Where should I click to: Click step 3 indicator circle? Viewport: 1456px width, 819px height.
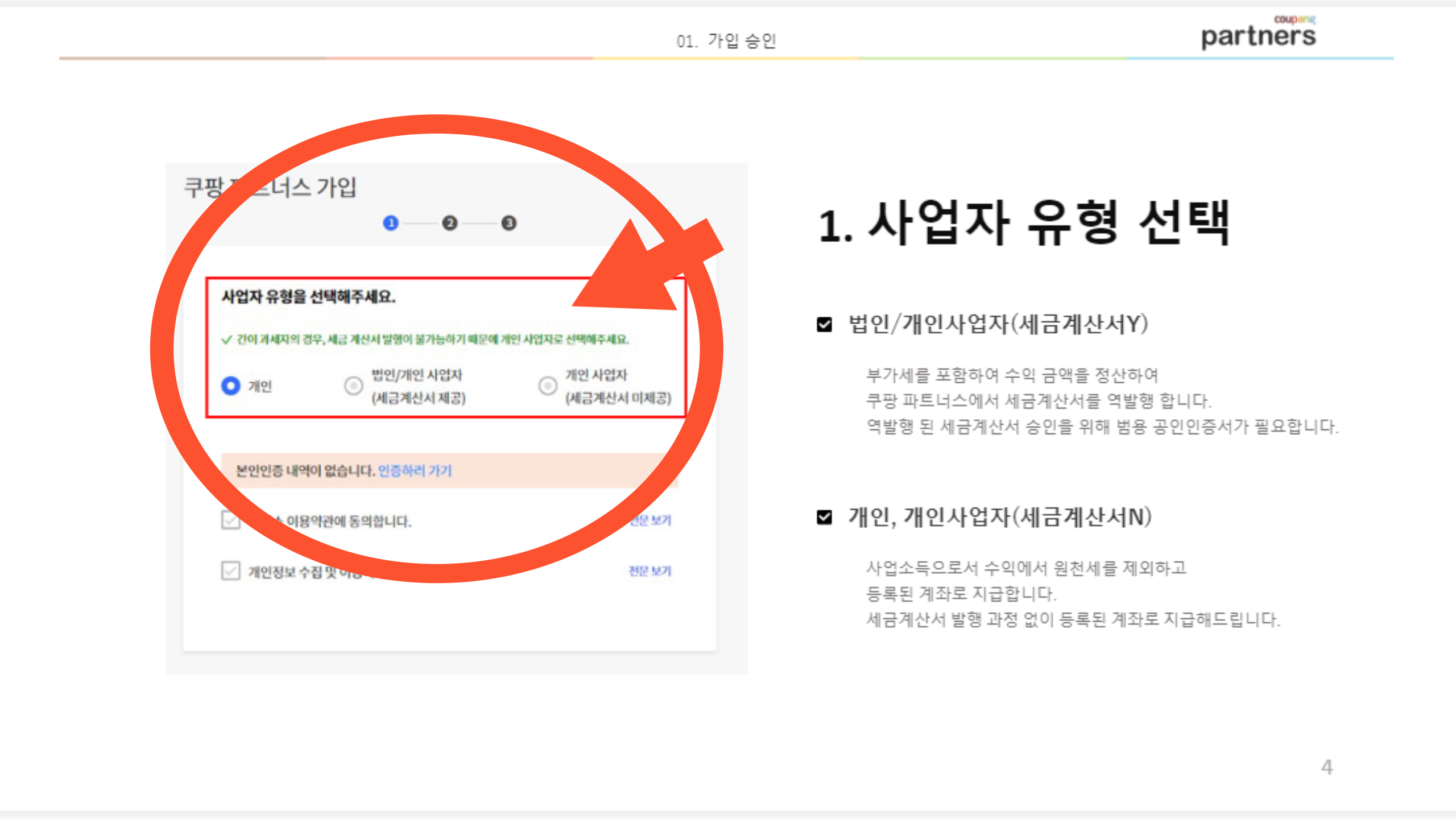pos(509,223)
